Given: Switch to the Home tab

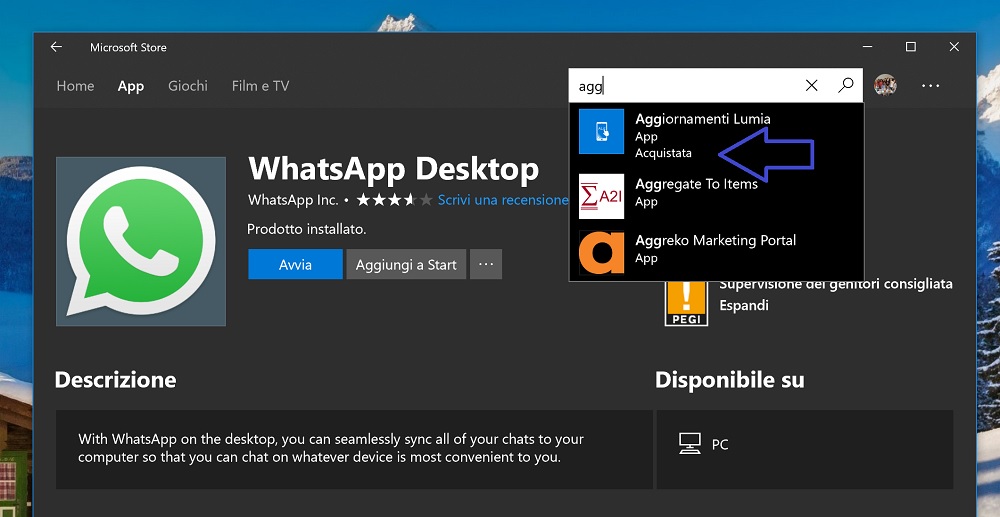Looking at the screenshot, I should click(75, 86).
